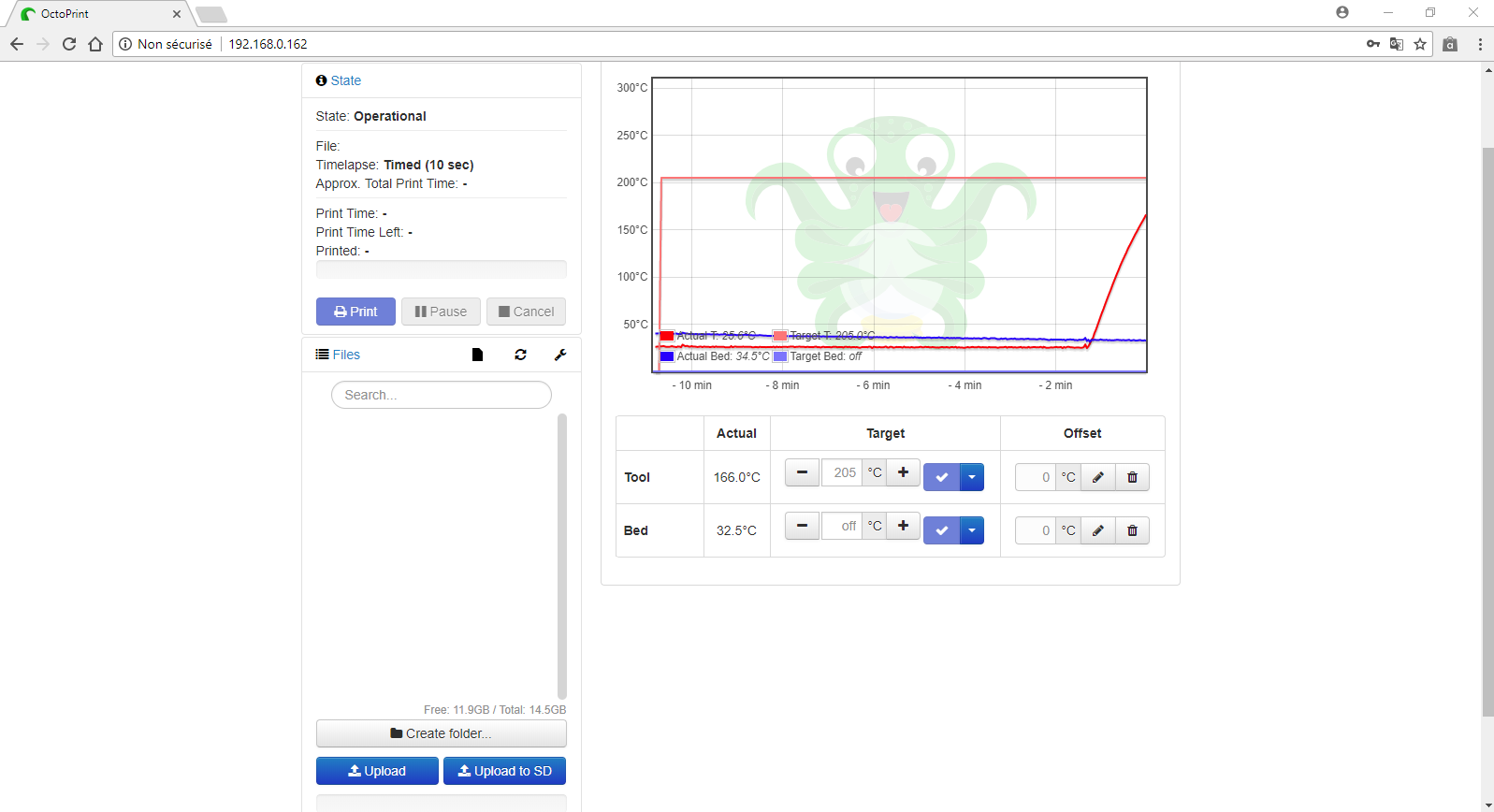Click the Tool offset field
The image size is (1494, 812).
coord(1036,477)
